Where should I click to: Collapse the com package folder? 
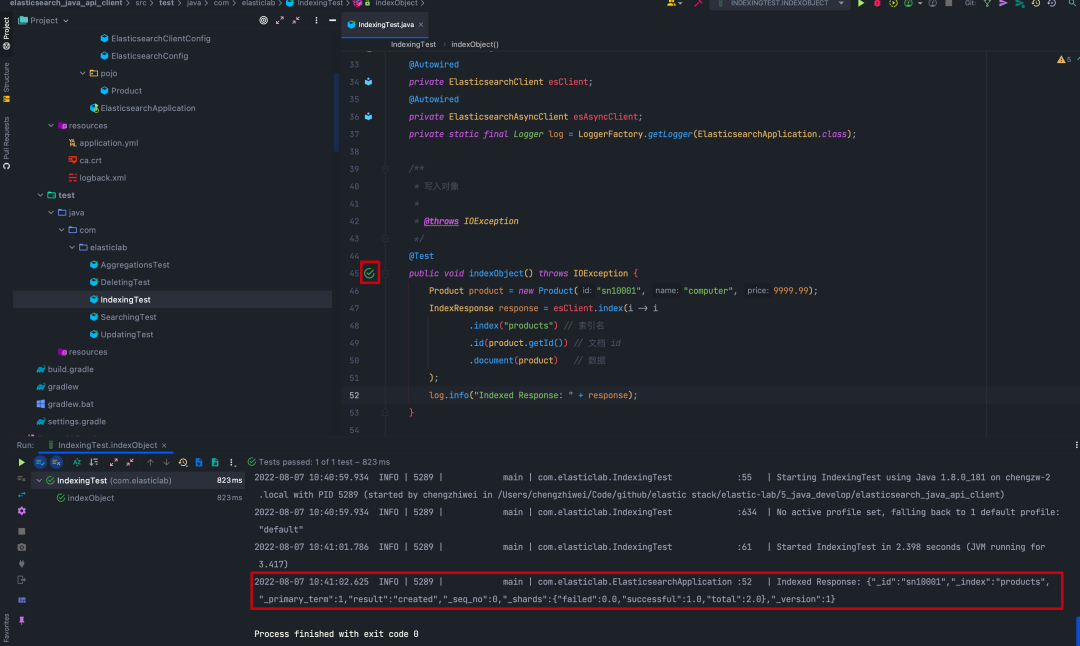tap(61, 230)
